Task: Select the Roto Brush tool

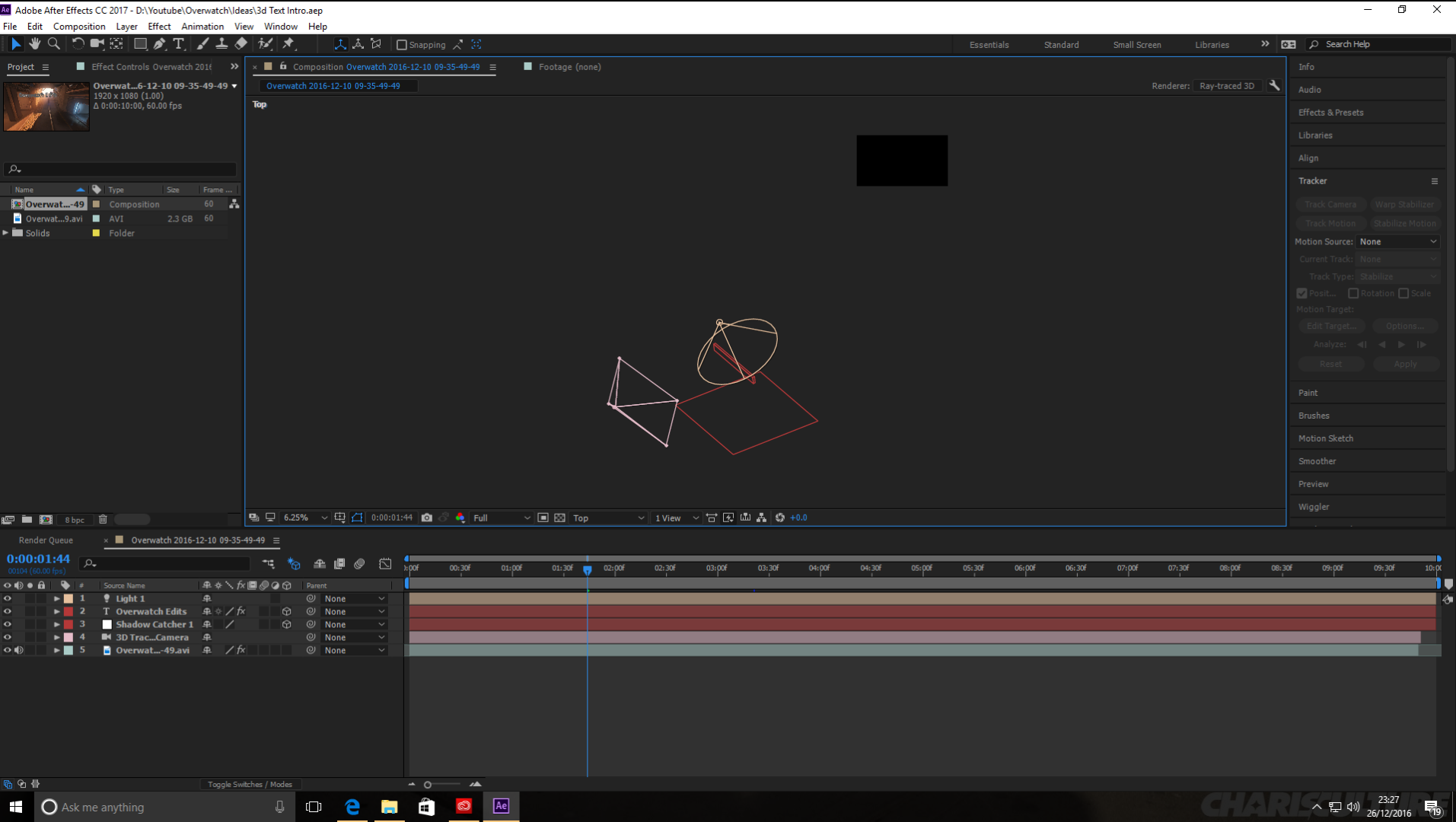Action: click(266, 44)
